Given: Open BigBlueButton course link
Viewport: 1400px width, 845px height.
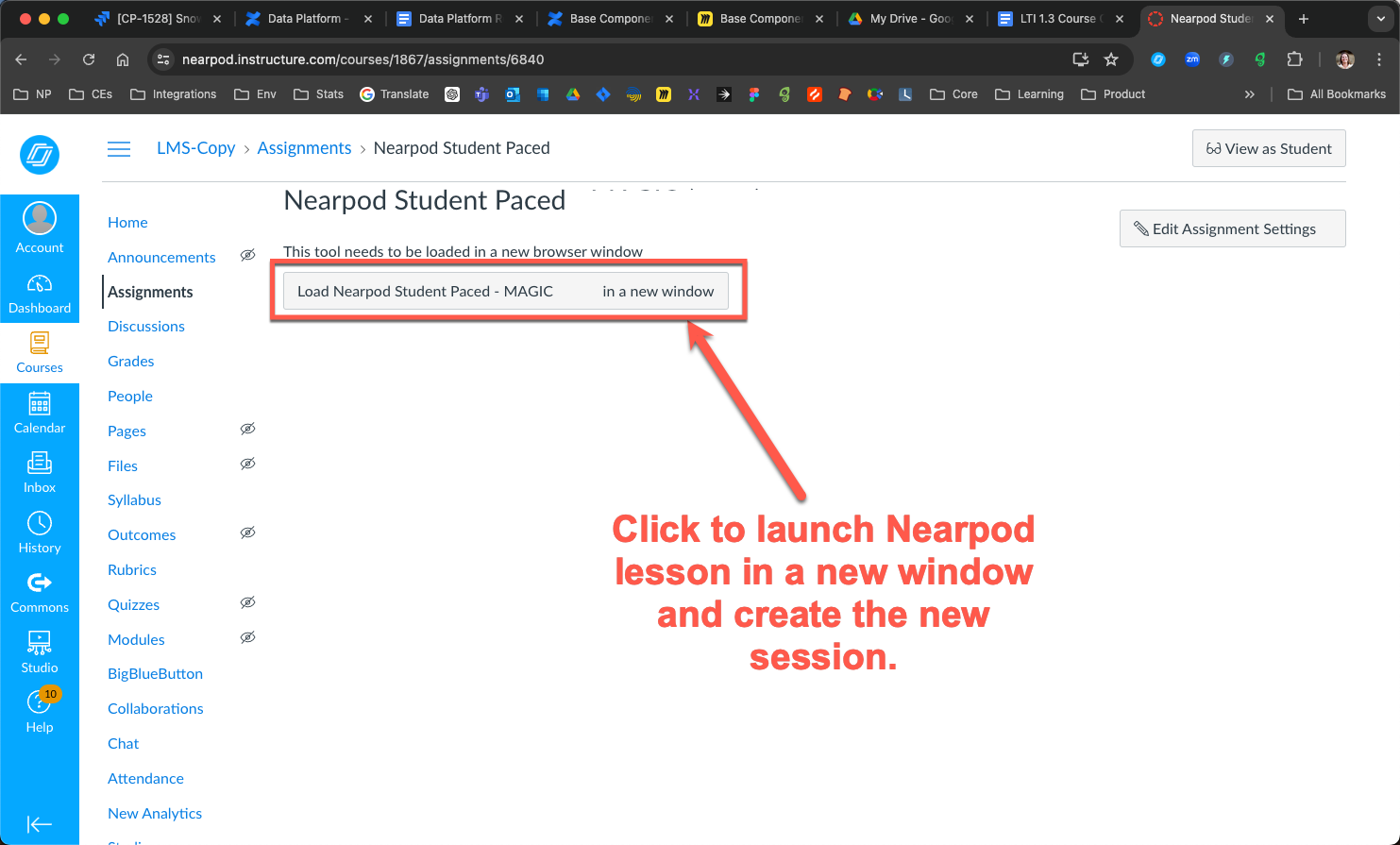Looking at the screenshot, I should (155, 673).
